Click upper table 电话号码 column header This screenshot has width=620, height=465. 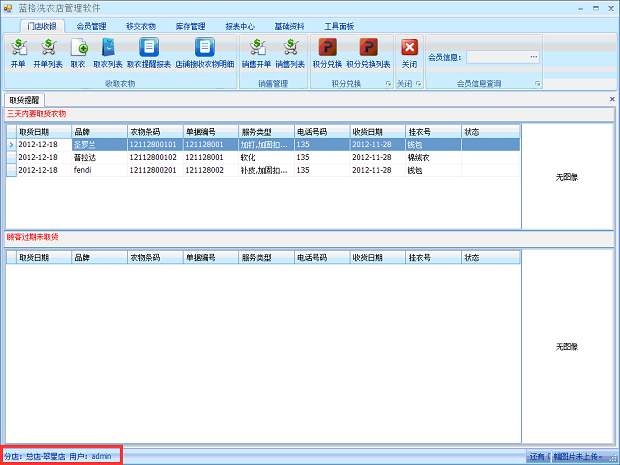click(323, 132)
